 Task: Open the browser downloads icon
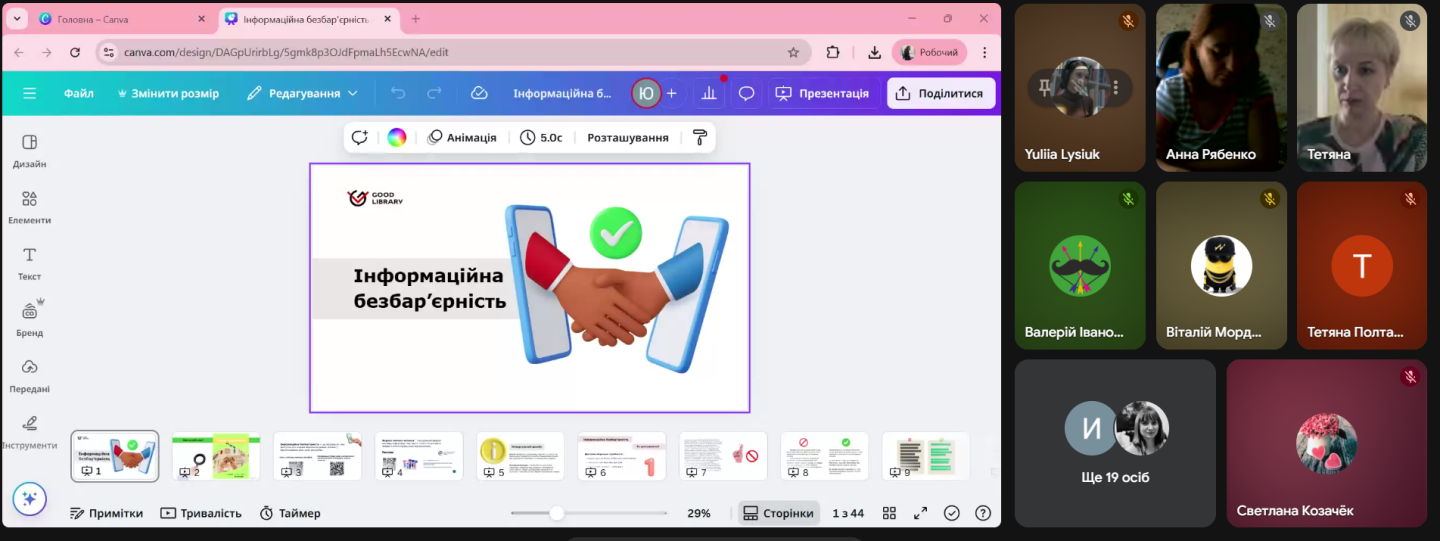(x=874, y=52)
